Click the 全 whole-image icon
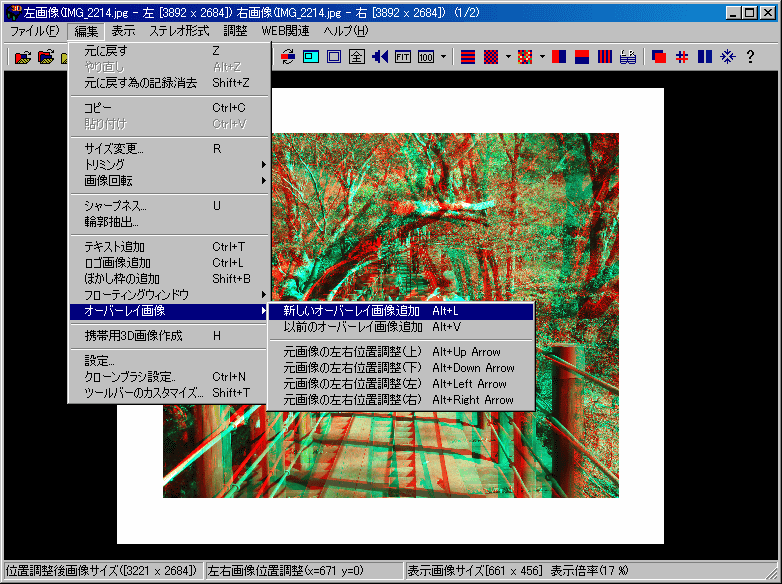Image resolution: width=782 pixels, height=584 pixels. pos(357,57)
